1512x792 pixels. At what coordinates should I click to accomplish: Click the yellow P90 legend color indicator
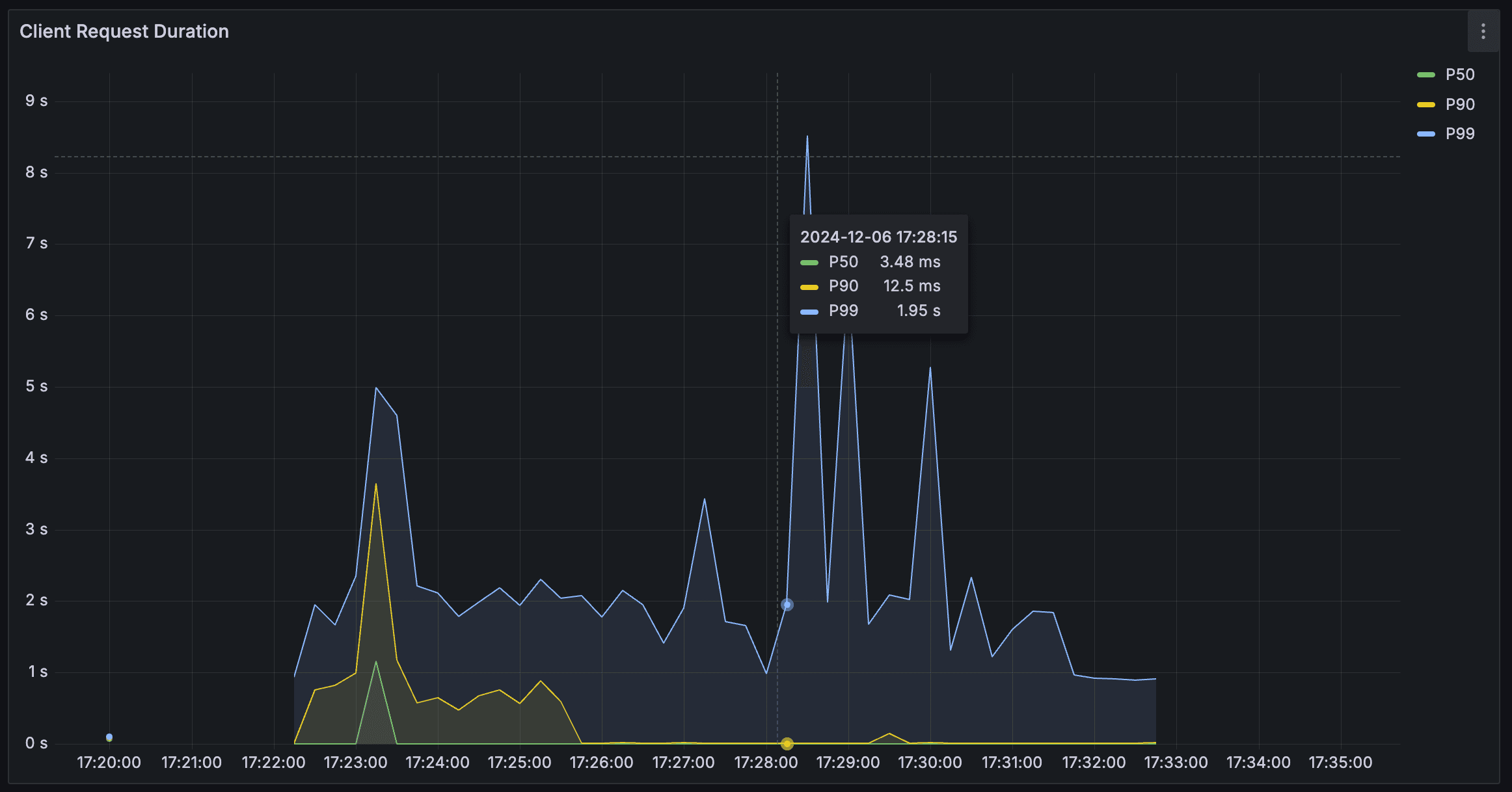click(x=1425, y=104)
